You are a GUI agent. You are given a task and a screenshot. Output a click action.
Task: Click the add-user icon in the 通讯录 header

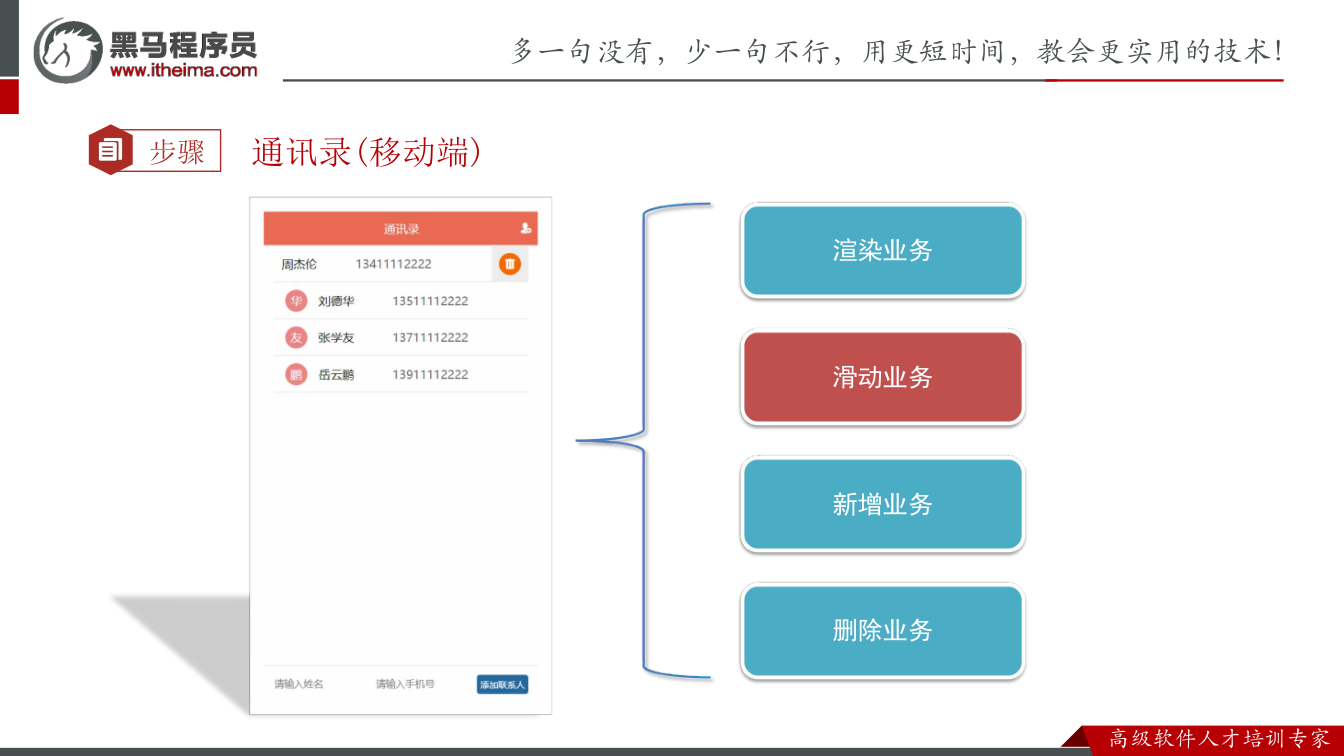526,228
